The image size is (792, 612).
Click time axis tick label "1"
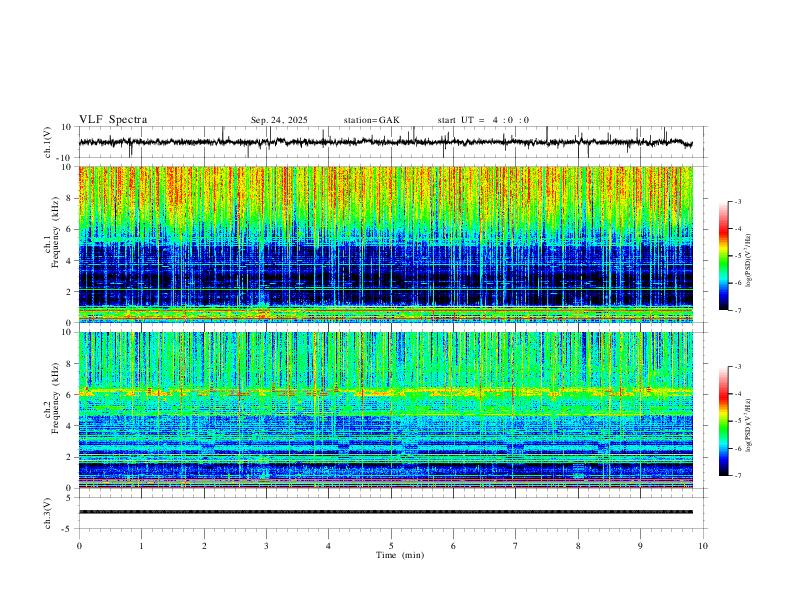click(x=141, y=546)
